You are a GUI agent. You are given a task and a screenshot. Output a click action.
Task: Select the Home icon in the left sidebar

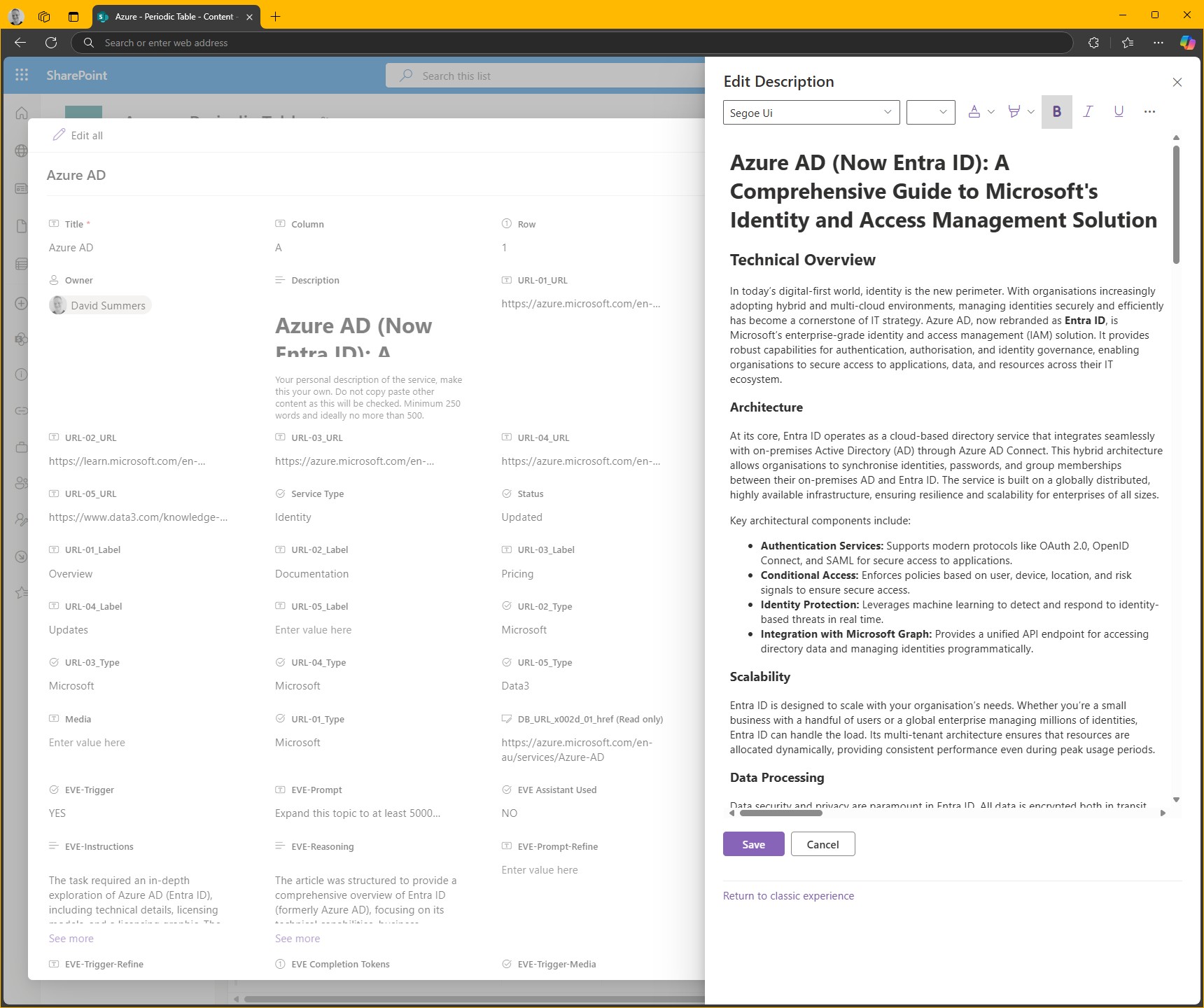[x=21, y=113]
